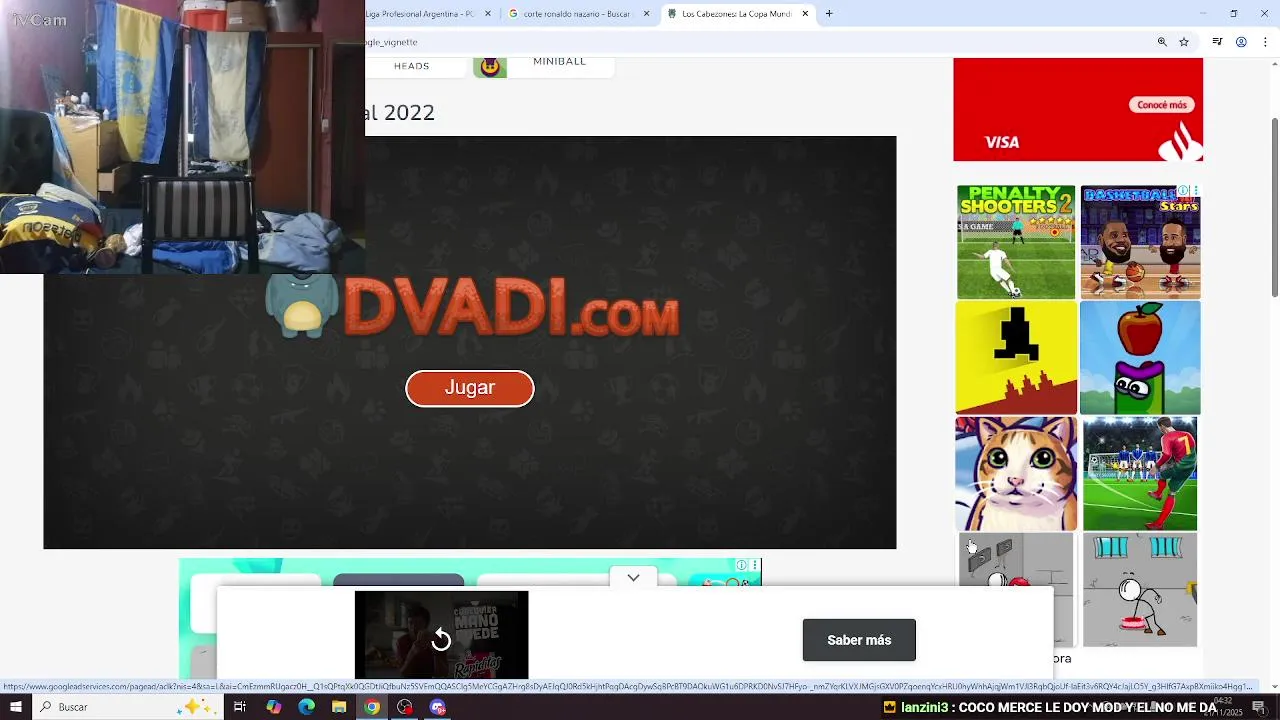Click the taskbar Buscar search box
Image resolution: width=1280 pixels, height=720 pixels.
pyautogui.click(x=127, y=707)
